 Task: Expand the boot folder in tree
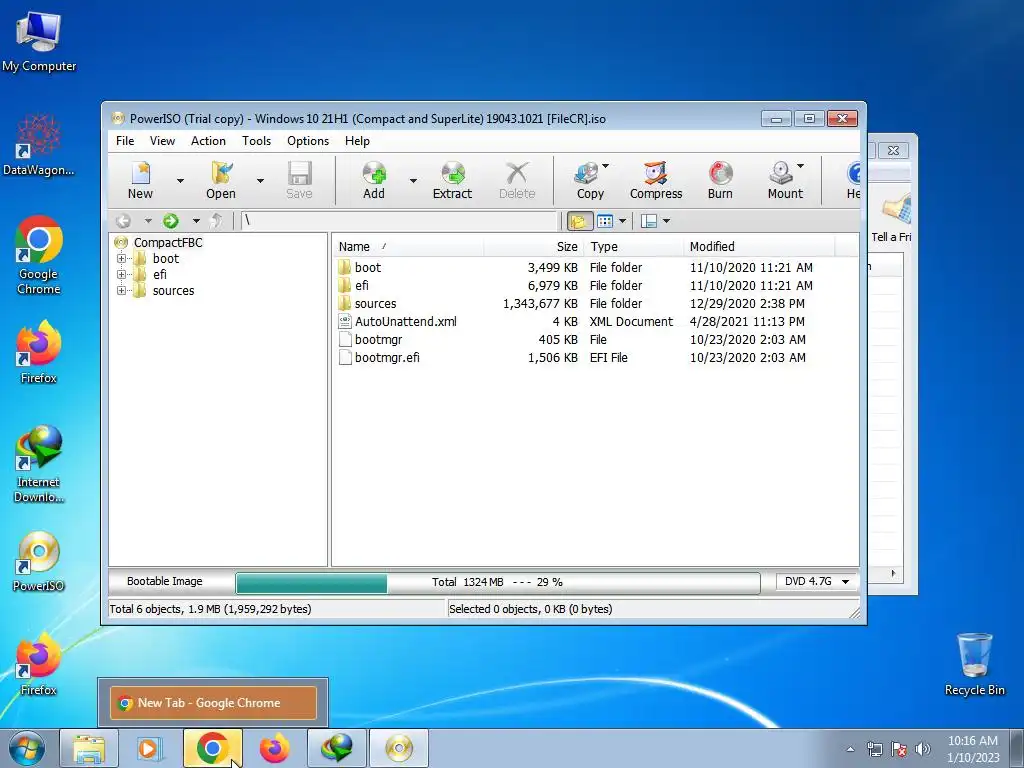[x=121, y=259]
